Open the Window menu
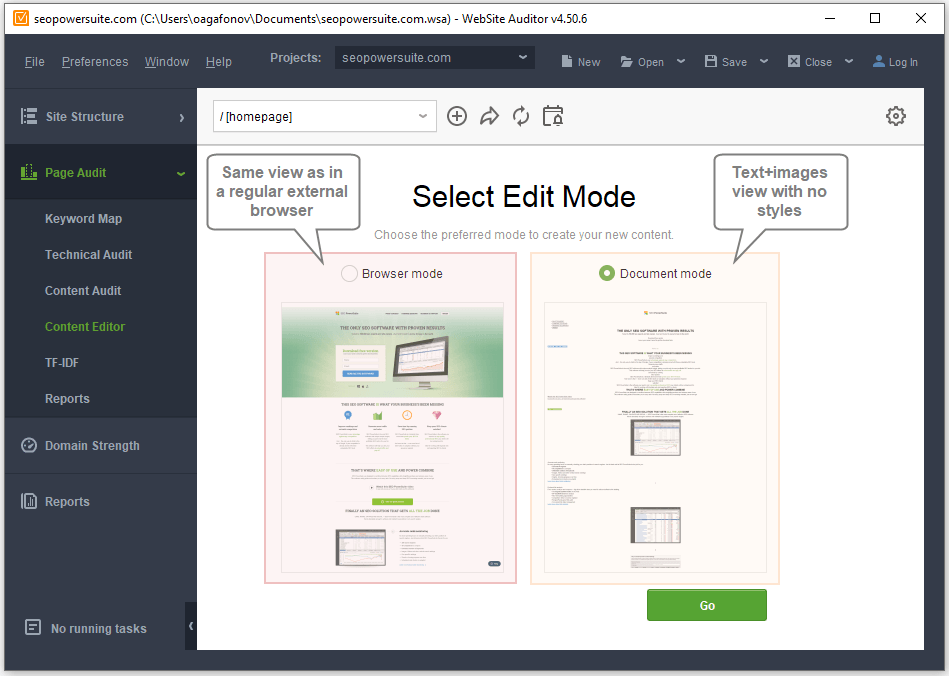 (166, 62)
